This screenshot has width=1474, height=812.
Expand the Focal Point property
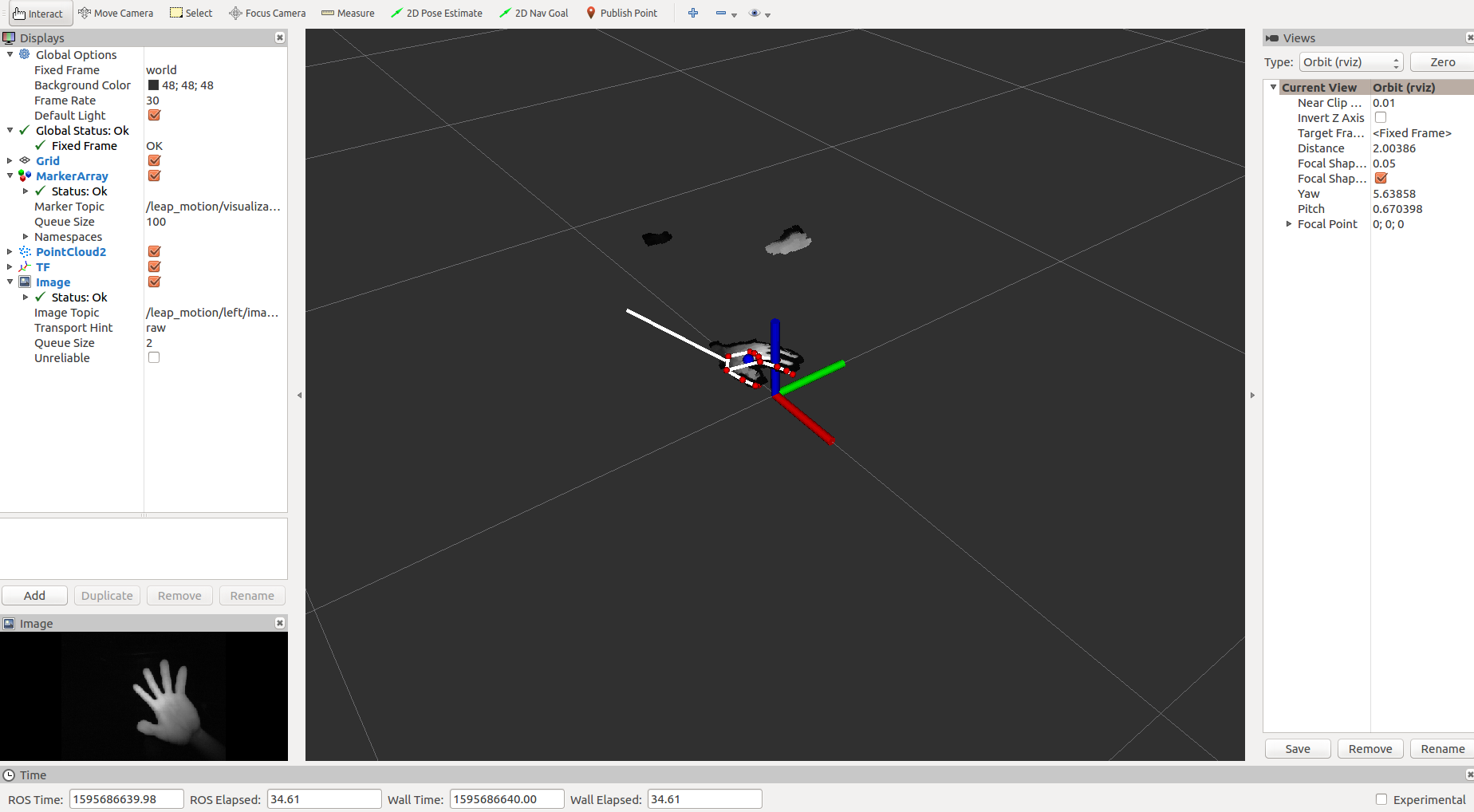[1289, 224]
